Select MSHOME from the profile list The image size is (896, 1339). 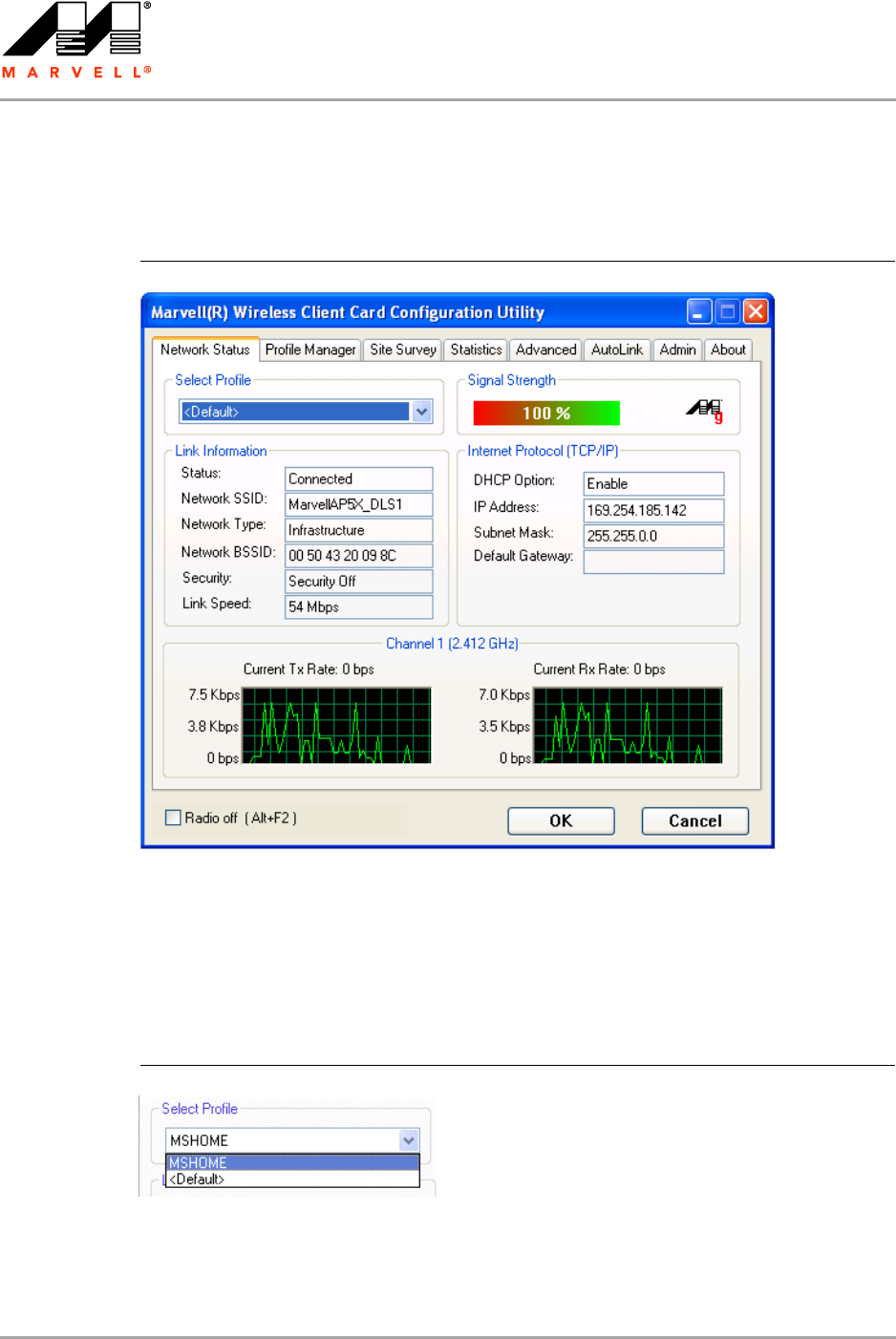[293, 1162]
